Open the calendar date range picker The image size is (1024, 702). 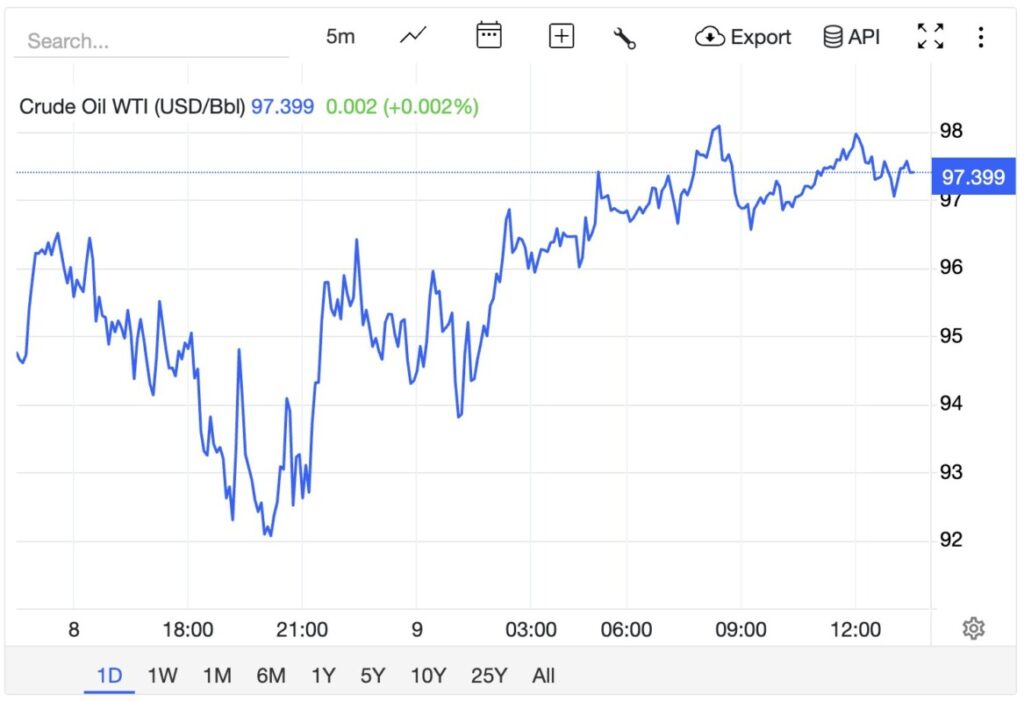488,36
